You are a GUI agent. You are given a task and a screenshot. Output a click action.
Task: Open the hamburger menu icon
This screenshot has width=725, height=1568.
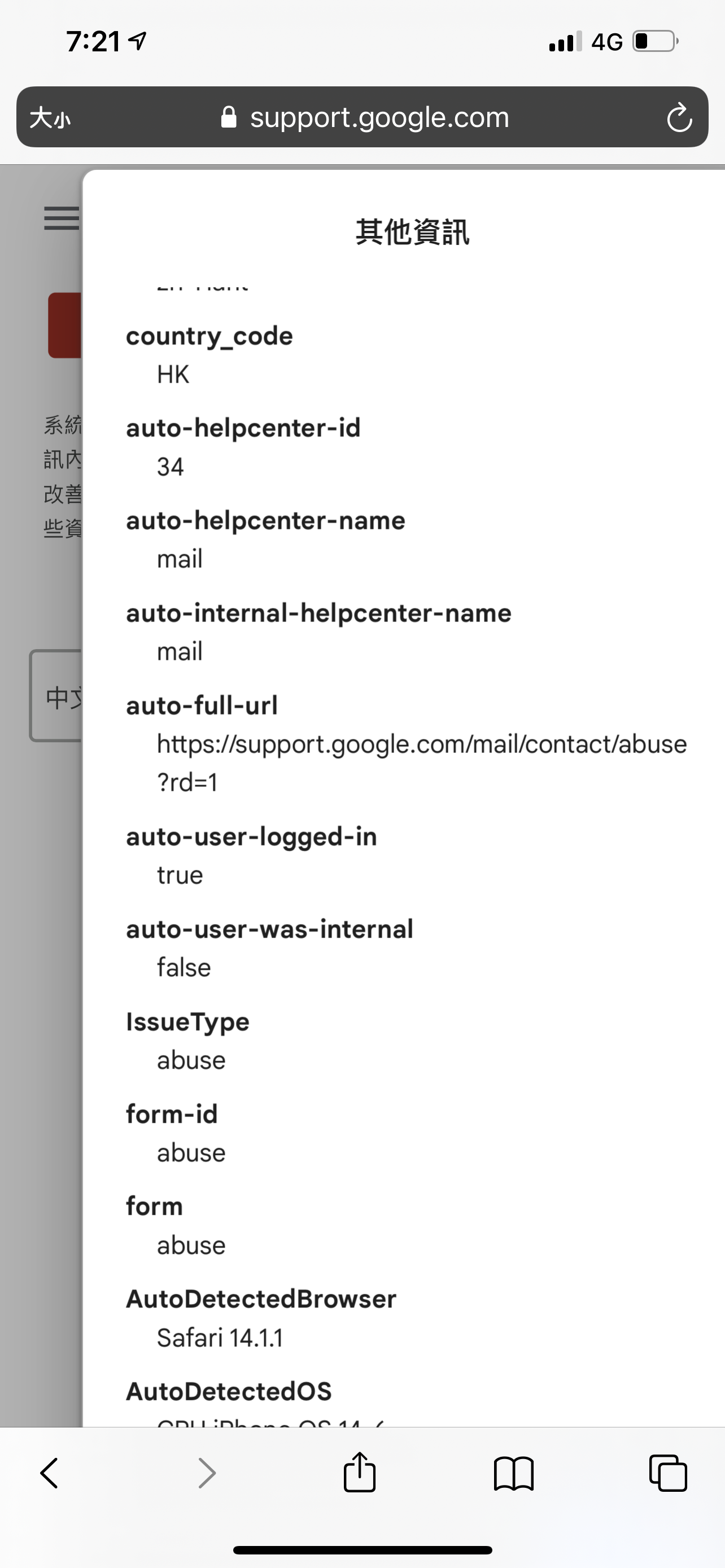[61, 218]
